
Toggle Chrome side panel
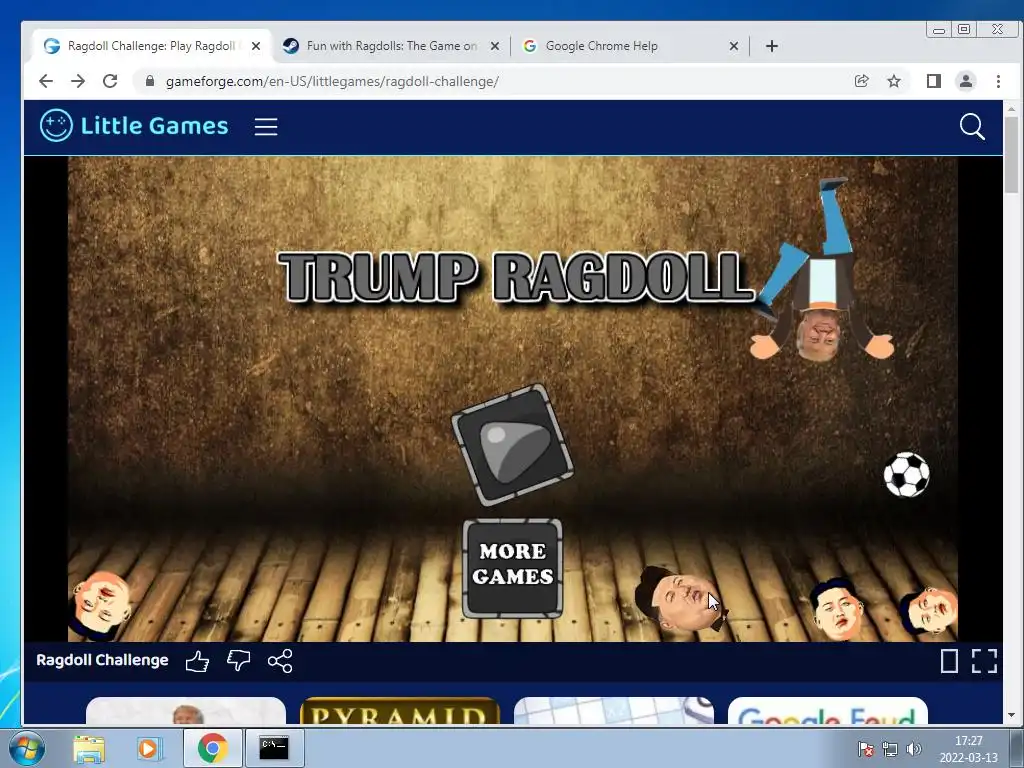(x=934, y=81)
